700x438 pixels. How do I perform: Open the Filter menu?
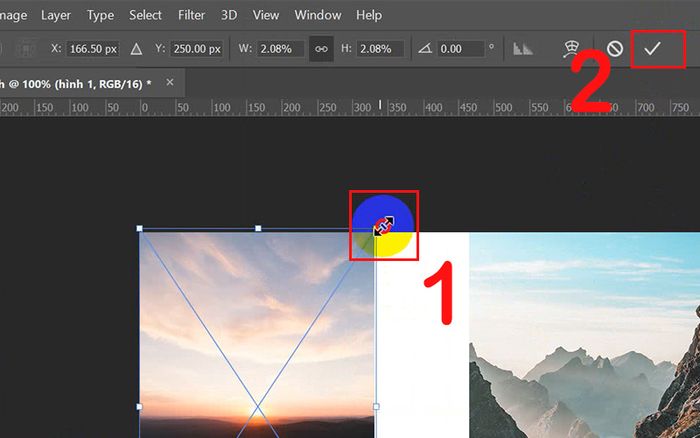click(x=191, y=15)
